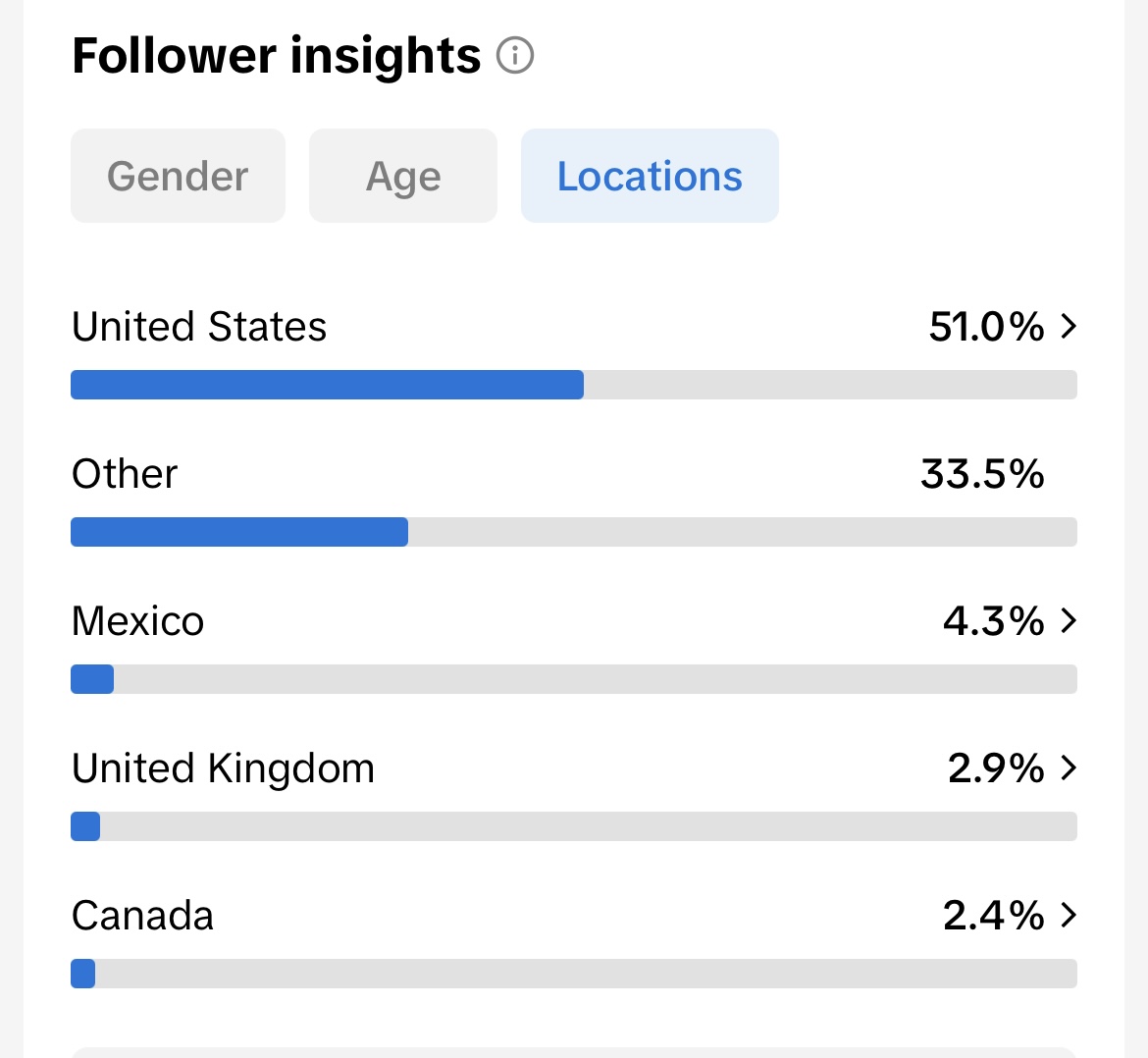The width and height of the screenshot is (1148, 1058).
Task: Open the United States location label
Action: tap(199, 327)
